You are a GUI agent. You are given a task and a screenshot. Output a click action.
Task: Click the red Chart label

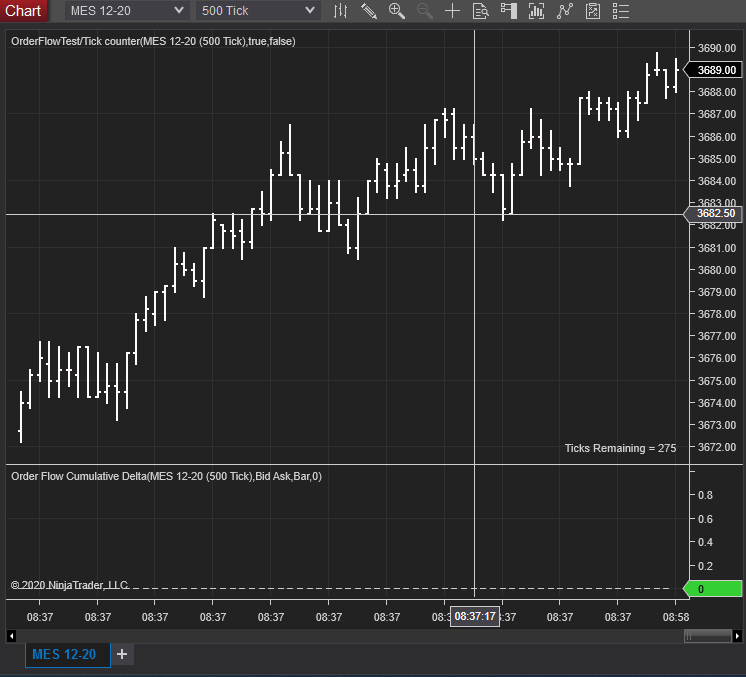[x=23, y=10]
